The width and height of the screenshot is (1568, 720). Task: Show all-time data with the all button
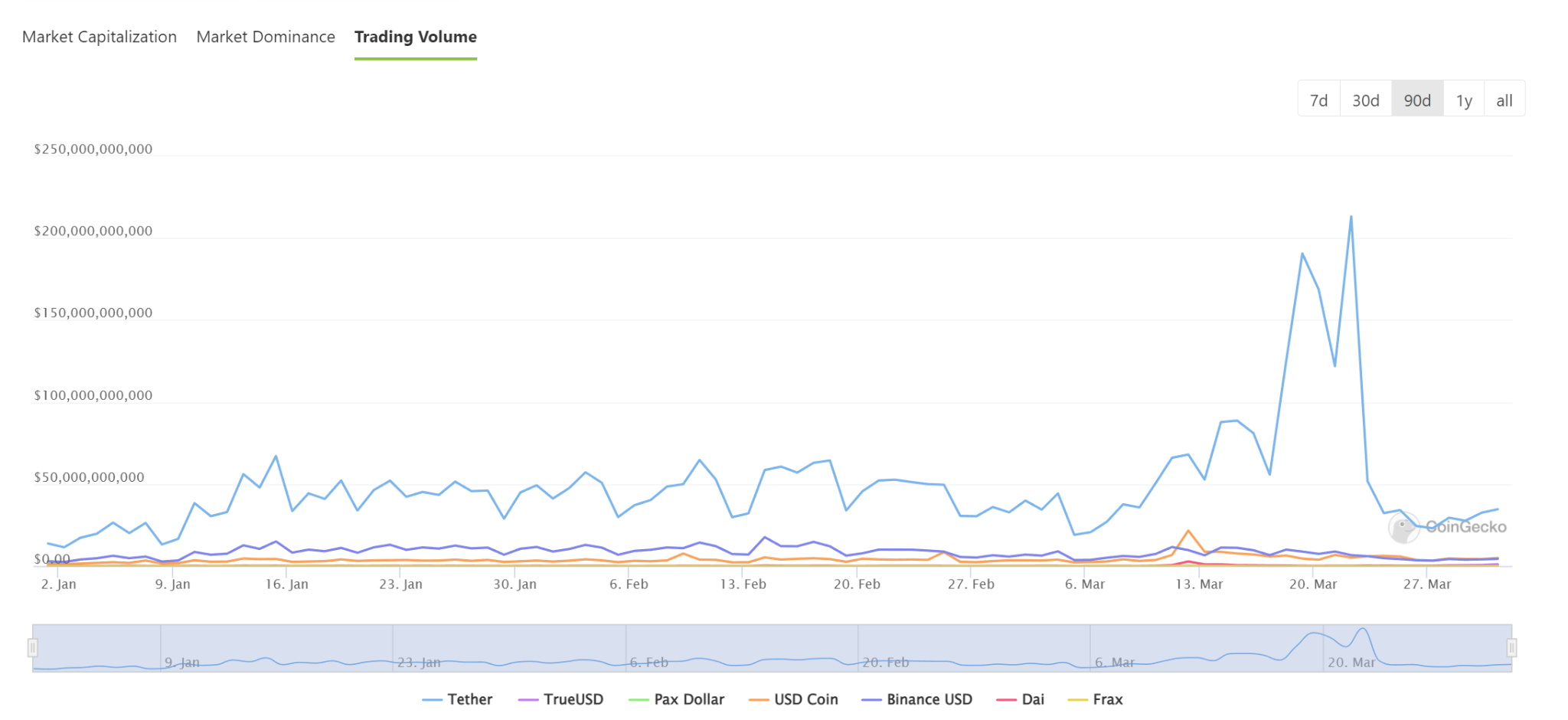pyautogui.click(x=1504, y=100)
